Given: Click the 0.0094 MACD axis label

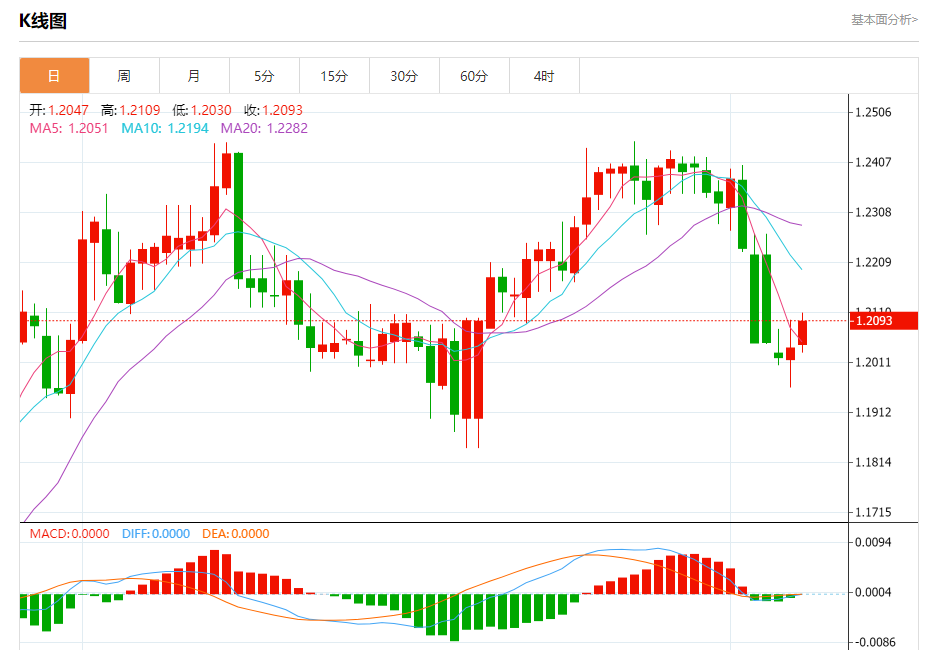Looking at the screenshot, I should [873, 542].
